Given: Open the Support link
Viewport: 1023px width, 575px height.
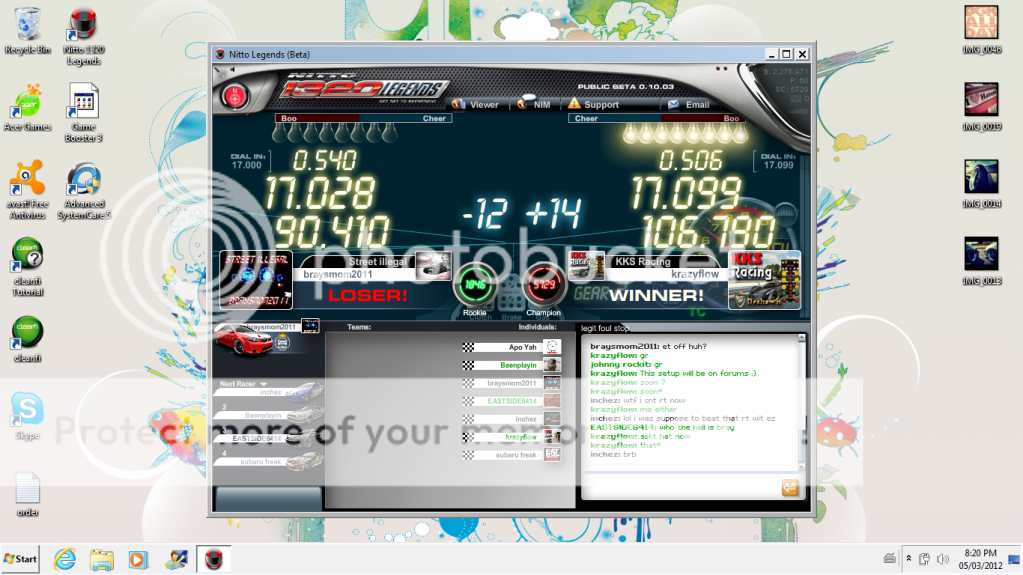Looking at the screenshot, I should (594, 104).
